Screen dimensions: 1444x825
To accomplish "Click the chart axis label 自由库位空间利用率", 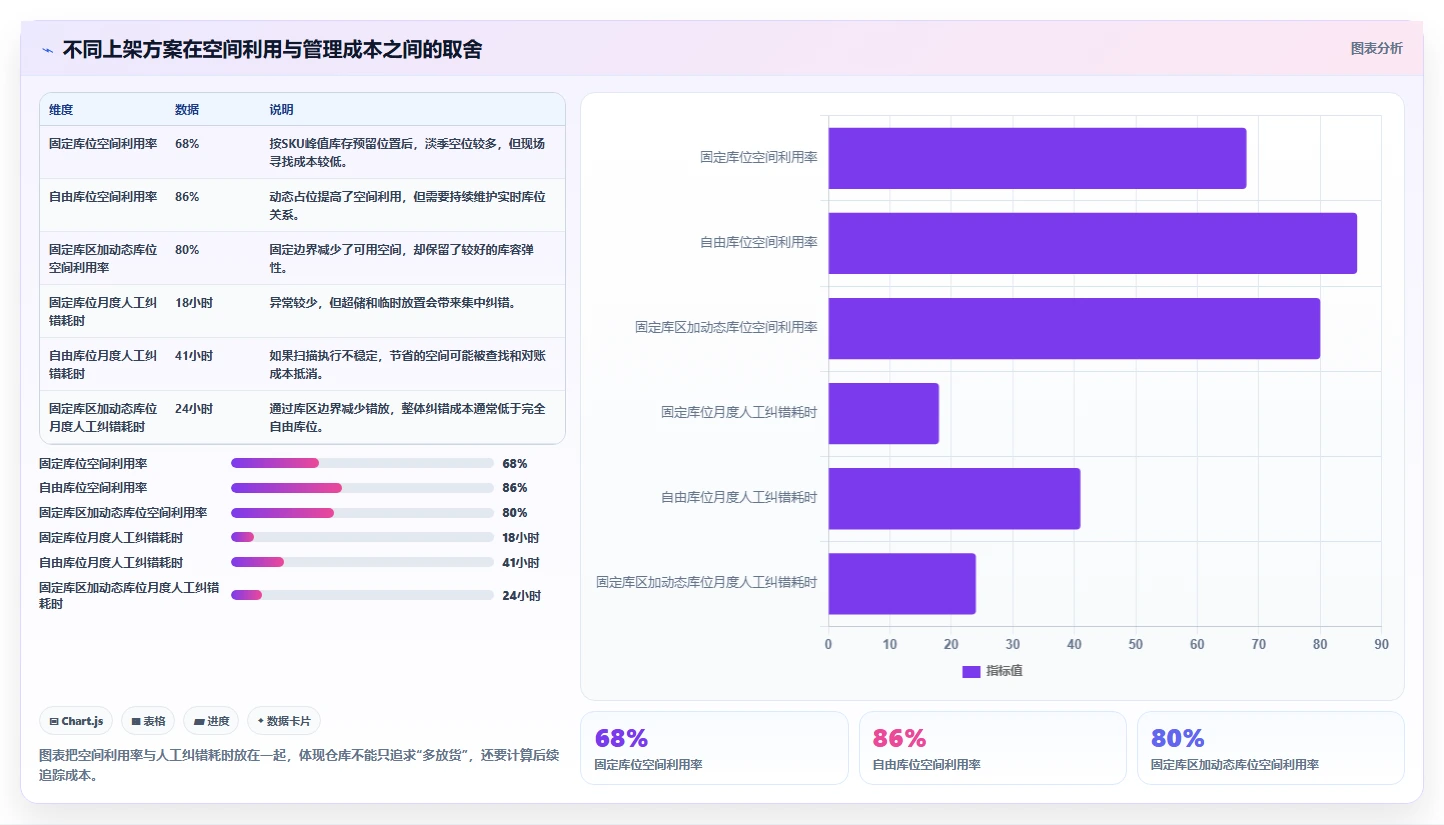I will (759, 243).
